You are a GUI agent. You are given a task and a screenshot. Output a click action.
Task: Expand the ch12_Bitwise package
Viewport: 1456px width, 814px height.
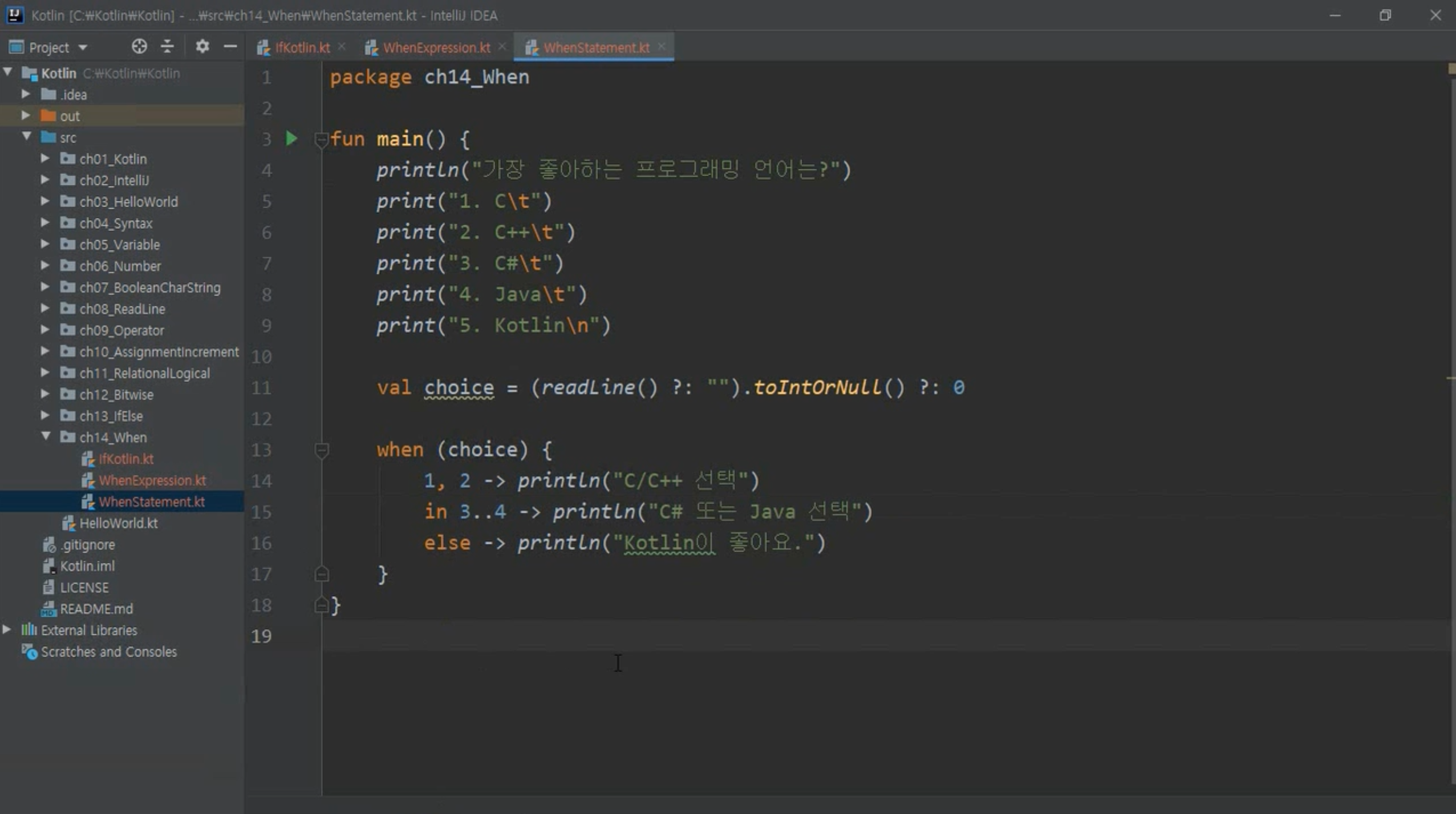point(45,394)
